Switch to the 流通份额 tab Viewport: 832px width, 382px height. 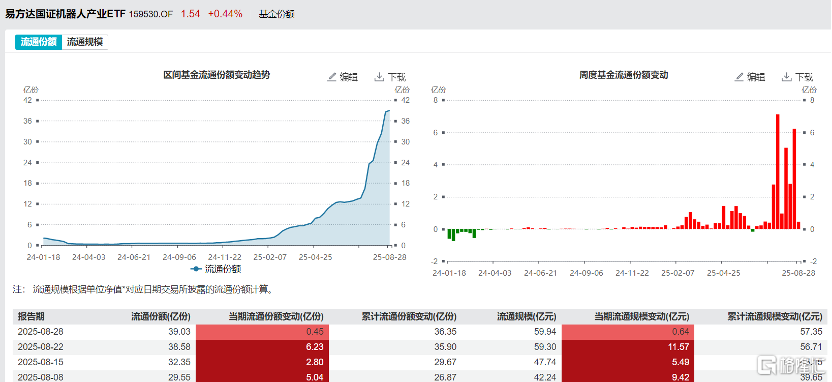tap(39, 42)
